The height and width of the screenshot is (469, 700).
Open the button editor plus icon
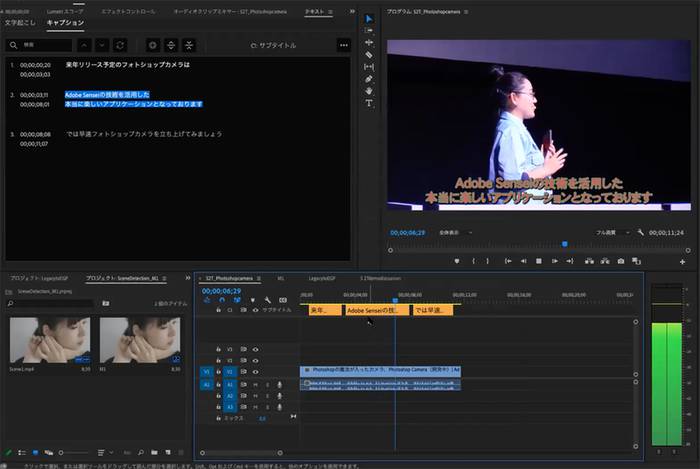click(682, 262)
